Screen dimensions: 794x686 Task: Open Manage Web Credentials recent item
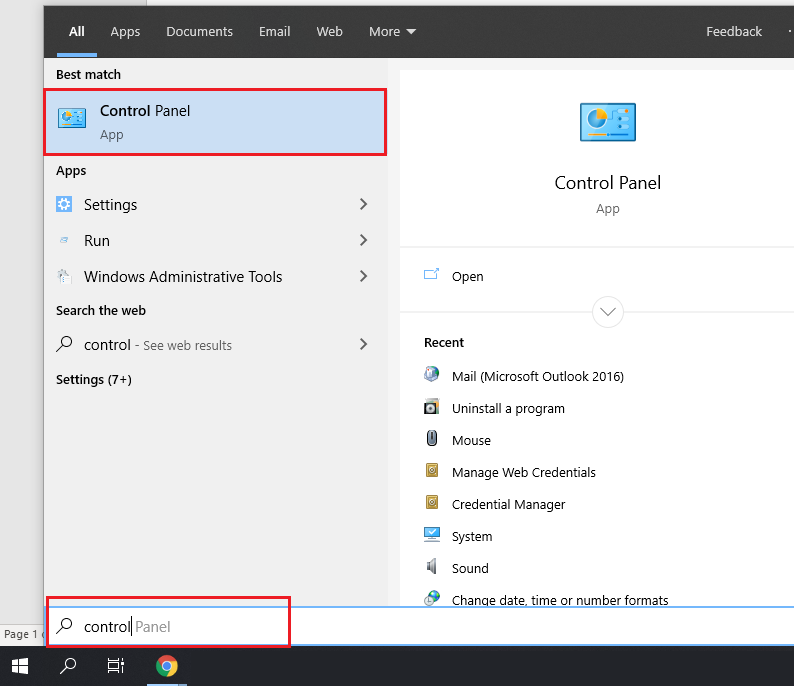tap(524, 472)
